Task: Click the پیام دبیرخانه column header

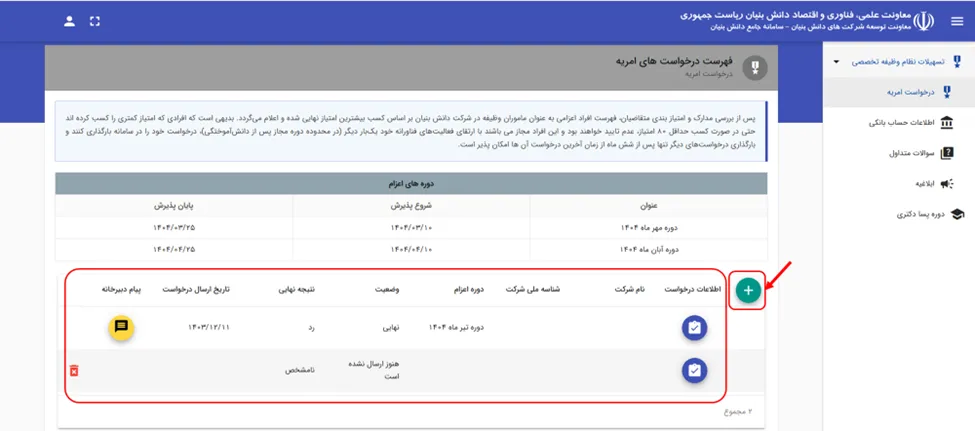Action: 122,290
